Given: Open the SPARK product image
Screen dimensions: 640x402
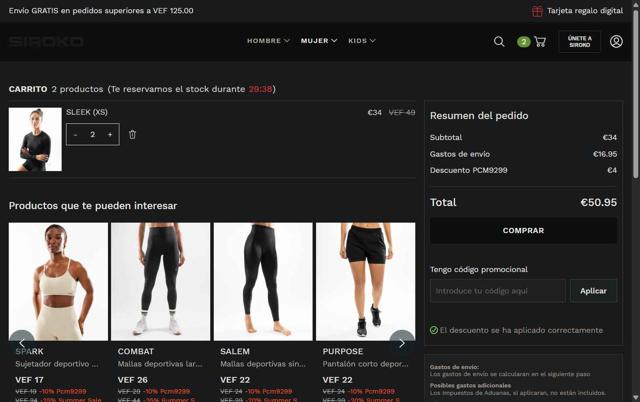Looking at the screenshot, I should (x=58, y=281).
